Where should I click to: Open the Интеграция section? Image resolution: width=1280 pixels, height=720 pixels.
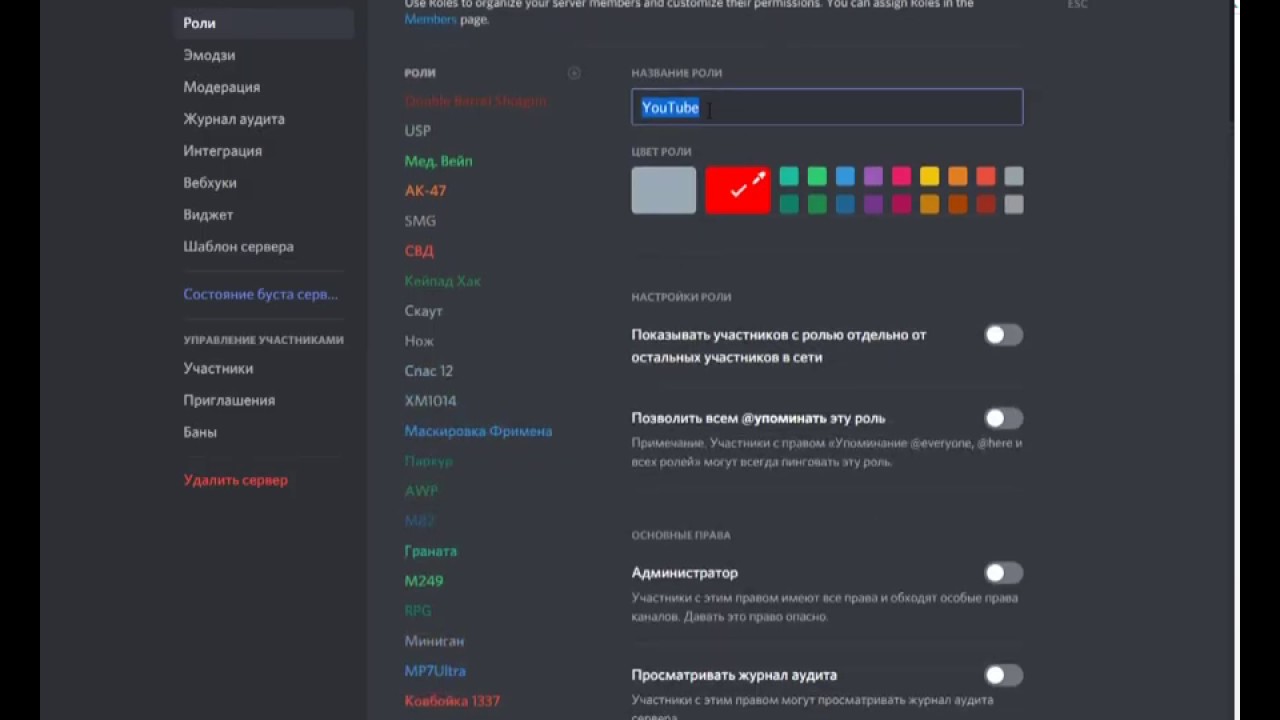tap(222, 151)
